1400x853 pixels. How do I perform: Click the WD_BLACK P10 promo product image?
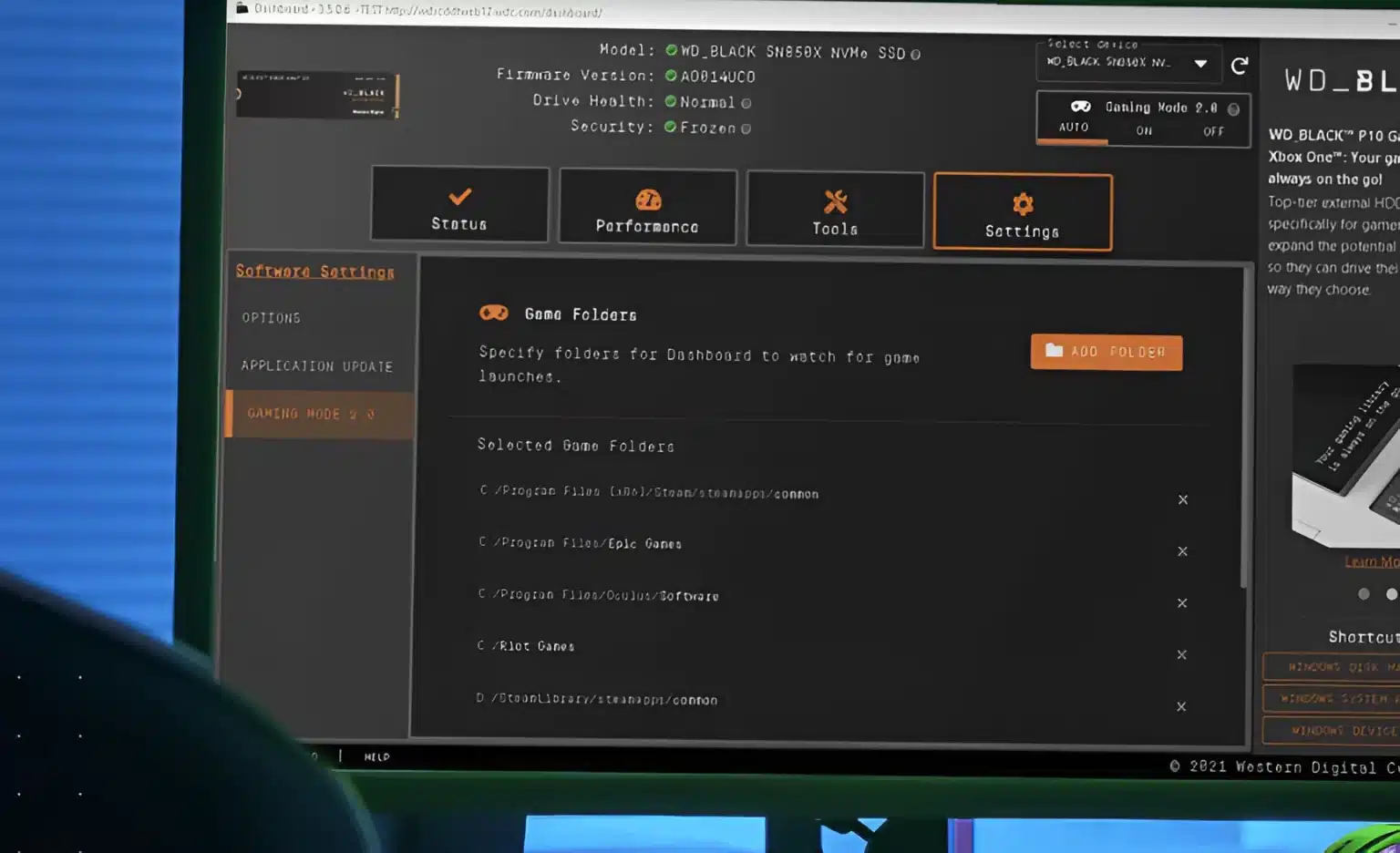tap(1346, 456)
